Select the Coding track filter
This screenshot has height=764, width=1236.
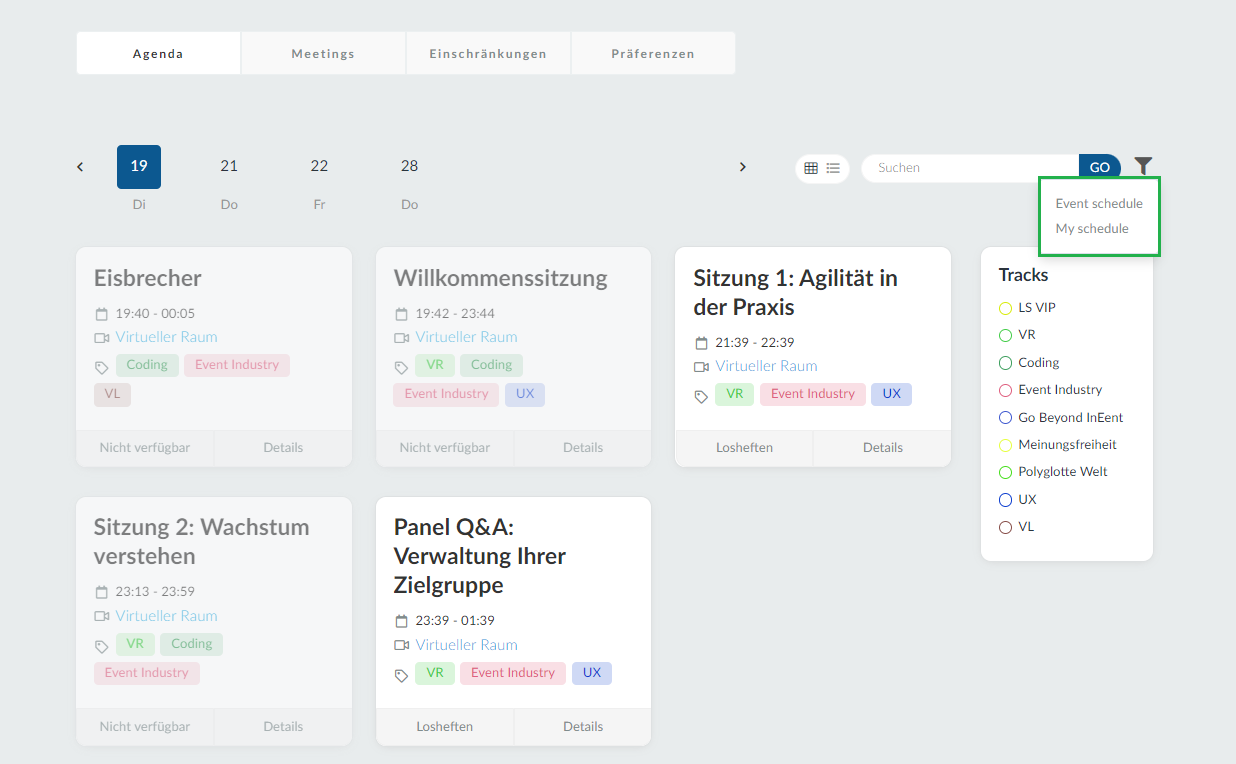pos(1006,363)
